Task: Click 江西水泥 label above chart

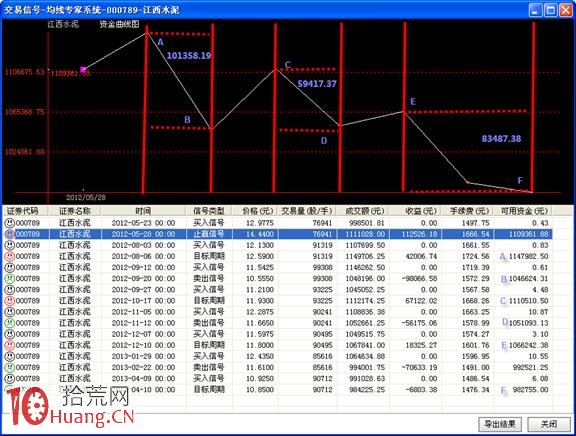Action: click(x=63, y=24)
